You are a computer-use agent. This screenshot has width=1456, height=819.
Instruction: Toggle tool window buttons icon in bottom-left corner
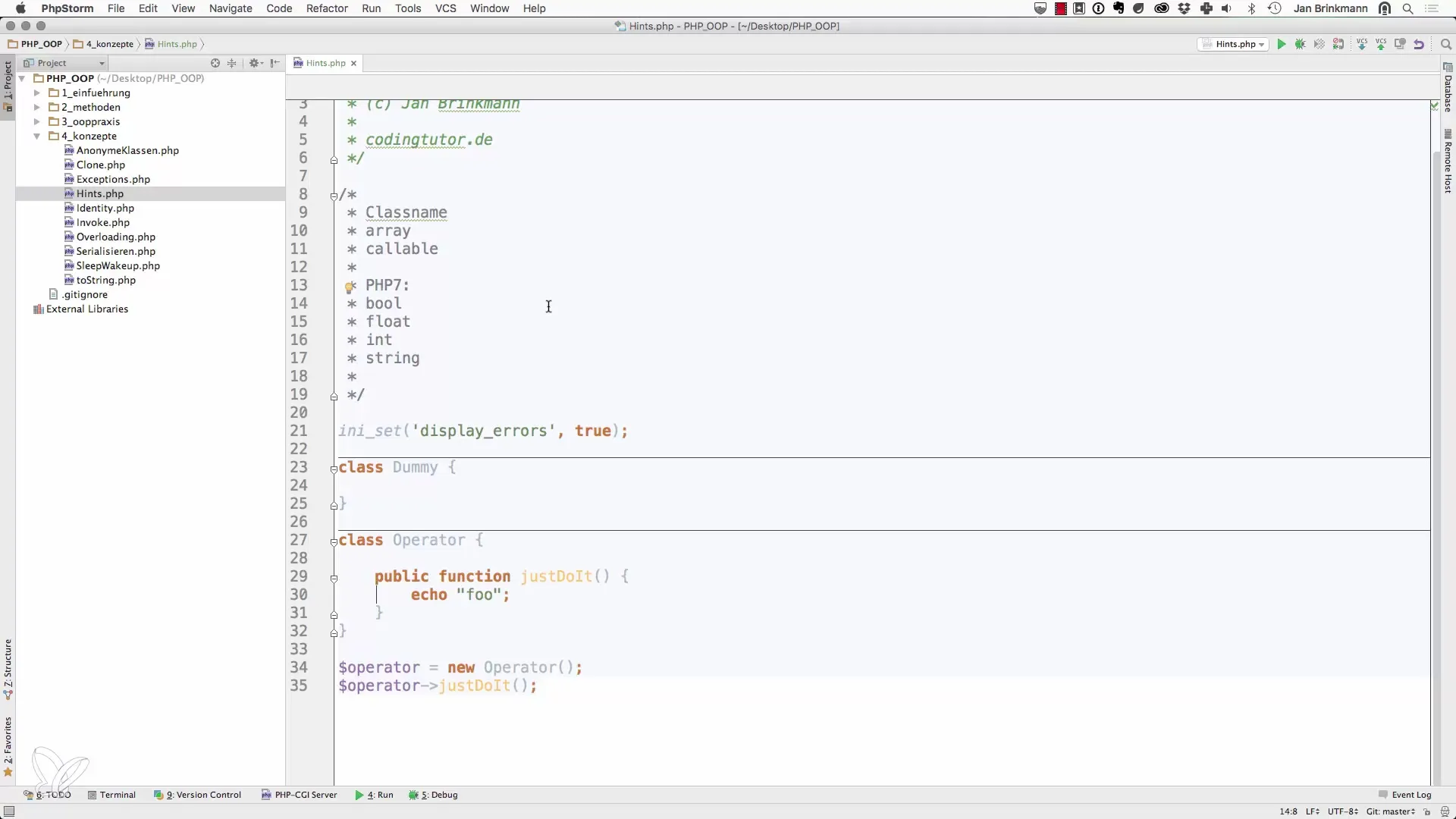coord(9,811)
